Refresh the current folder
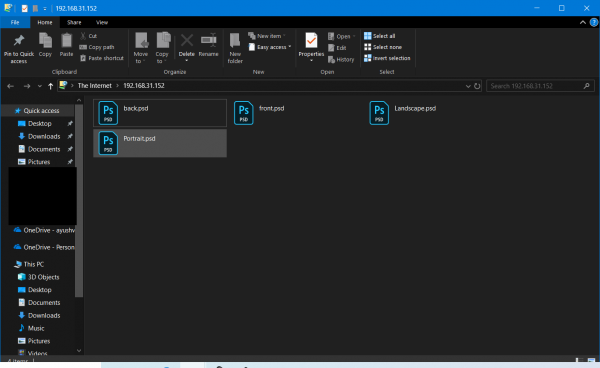Screen dimensions: 600x368 point(477,86)
